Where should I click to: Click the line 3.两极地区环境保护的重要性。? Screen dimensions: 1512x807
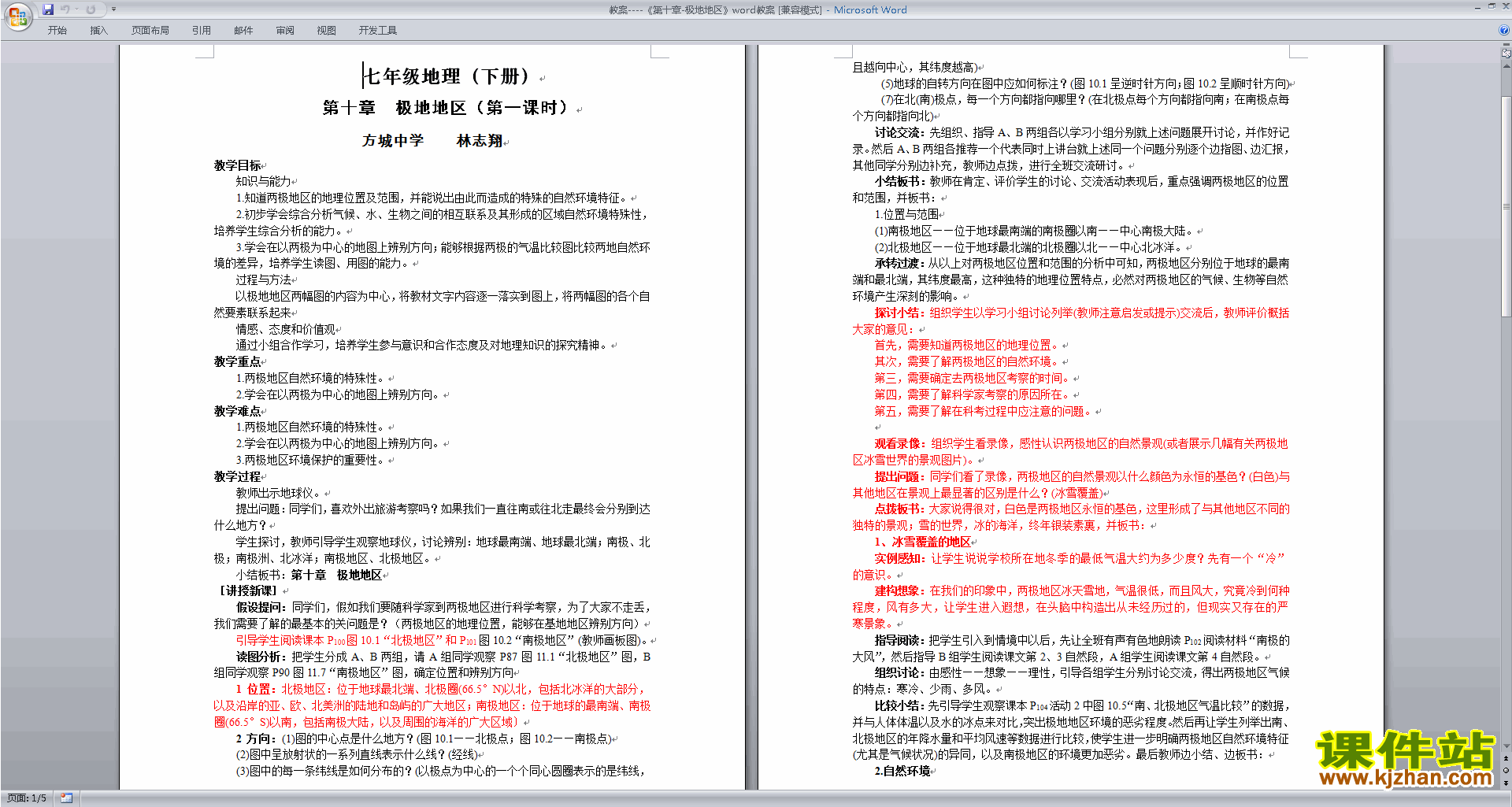[310, 460]
